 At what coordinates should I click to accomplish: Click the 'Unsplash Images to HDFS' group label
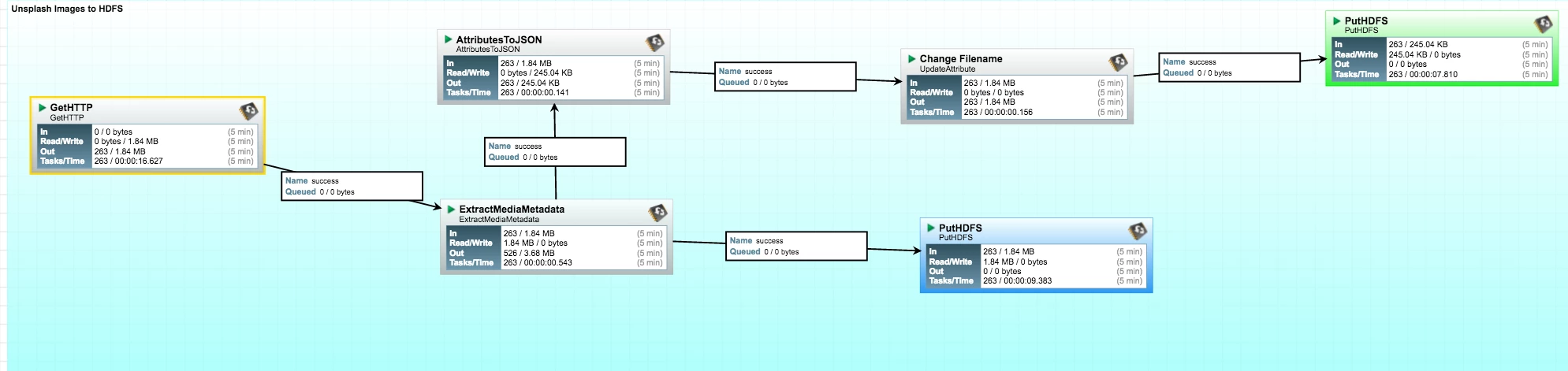[x=67, y=9]
